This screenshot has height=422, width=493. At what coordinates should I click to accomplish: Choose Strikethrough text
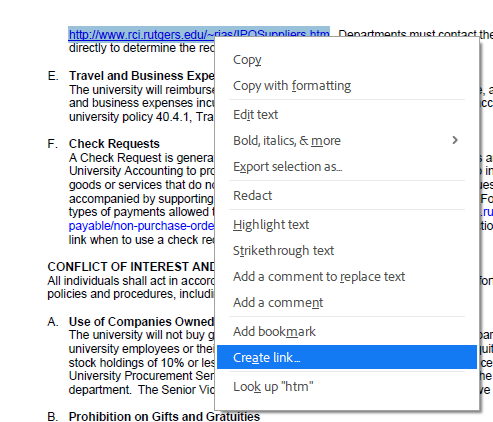(x=347, y=250)
